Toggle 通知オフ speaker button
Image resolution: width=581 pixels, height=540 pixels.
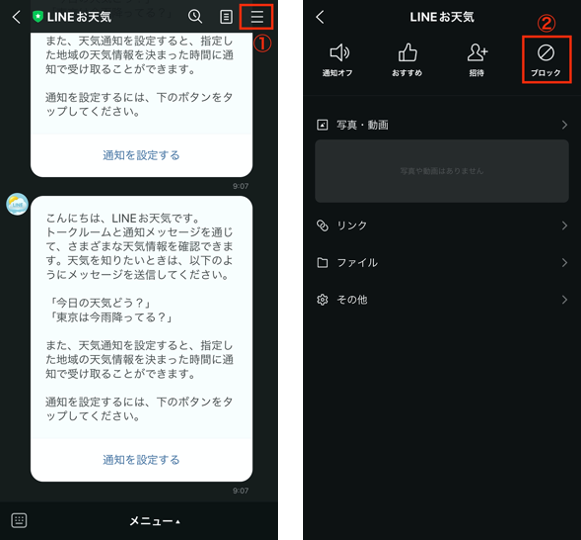tap(338, 60)
